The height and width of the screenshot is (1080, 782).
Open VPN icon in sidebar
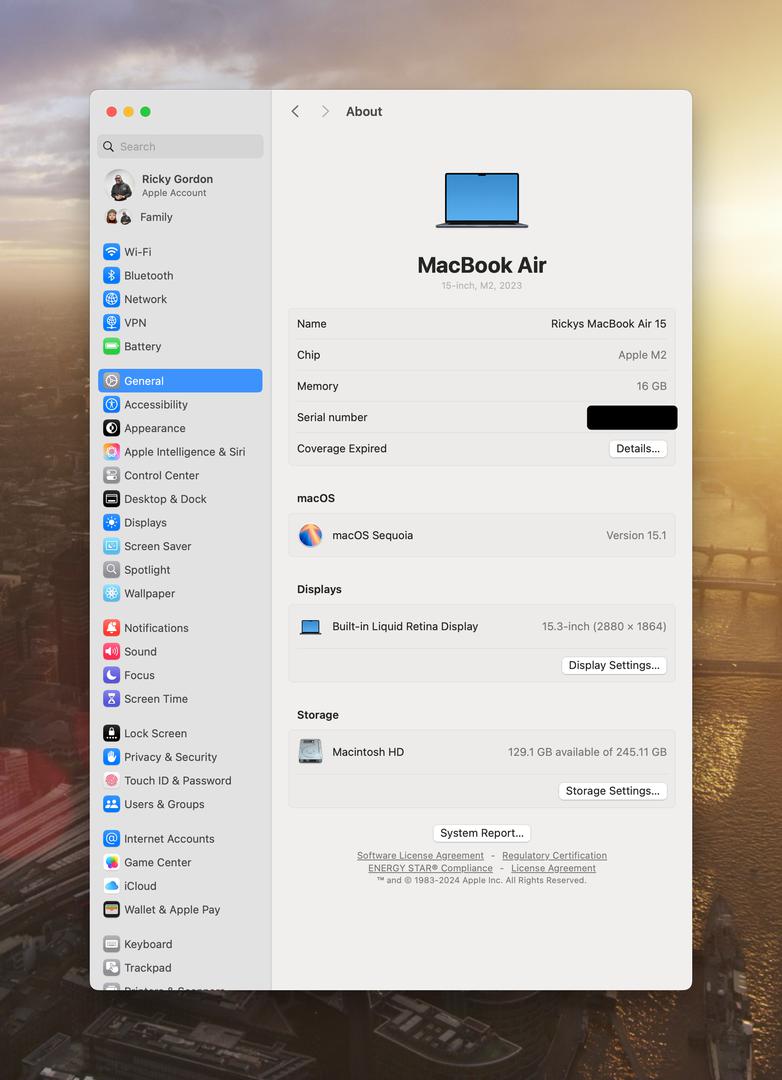point(112,322)
